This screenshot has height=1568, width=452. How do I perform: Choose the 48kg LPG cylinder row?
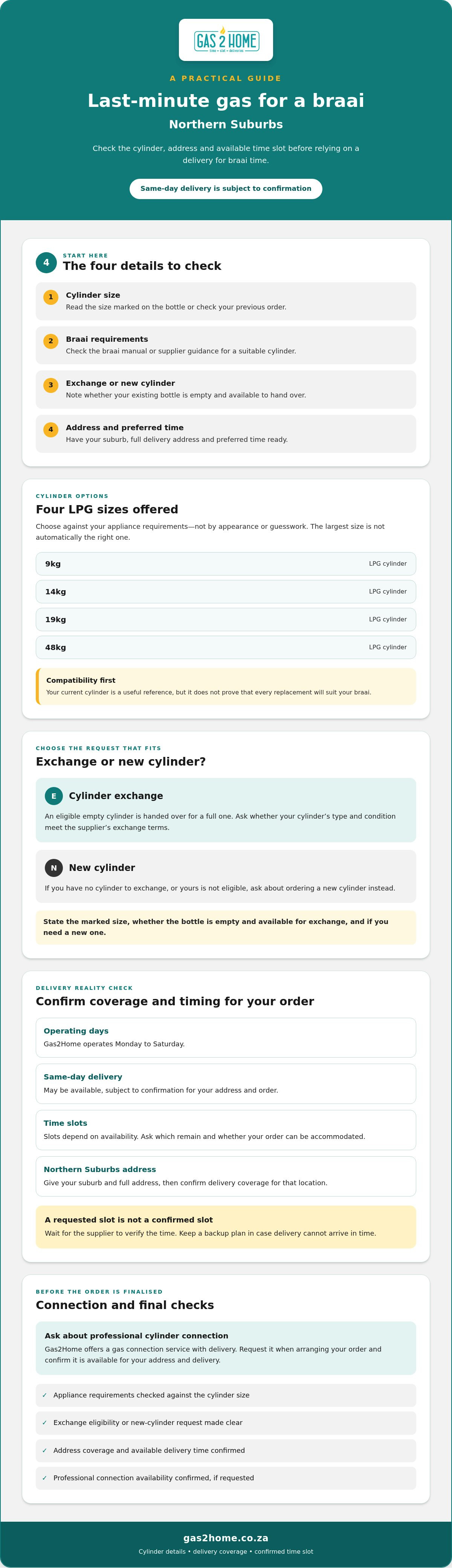226,647
